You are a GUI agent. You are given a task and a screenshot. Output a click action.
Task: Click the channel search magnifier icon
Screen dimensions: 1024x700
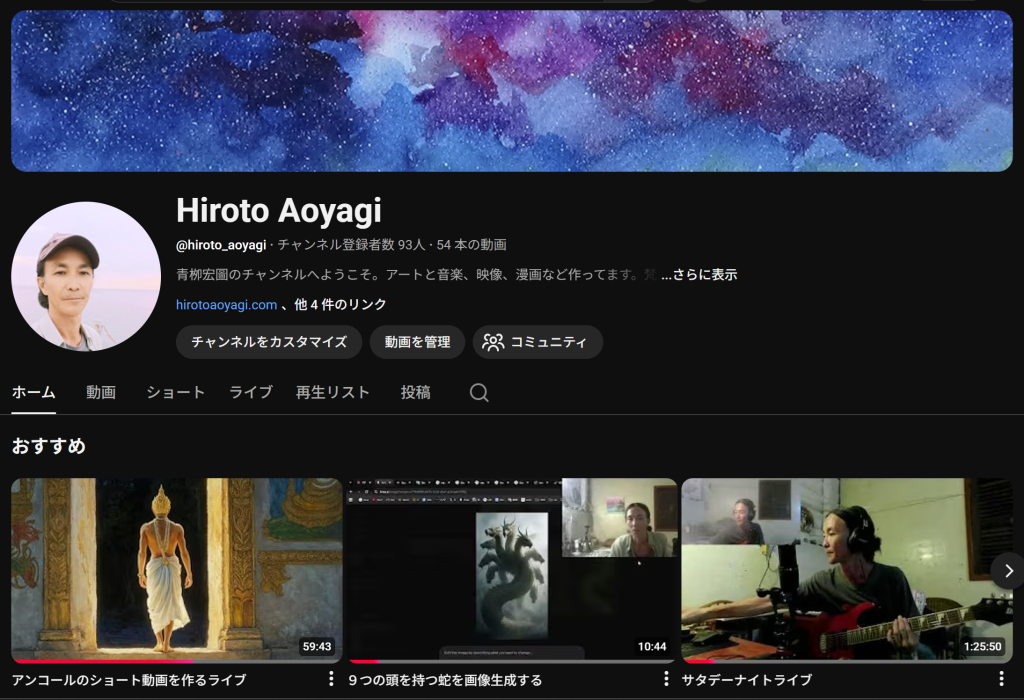479,393
